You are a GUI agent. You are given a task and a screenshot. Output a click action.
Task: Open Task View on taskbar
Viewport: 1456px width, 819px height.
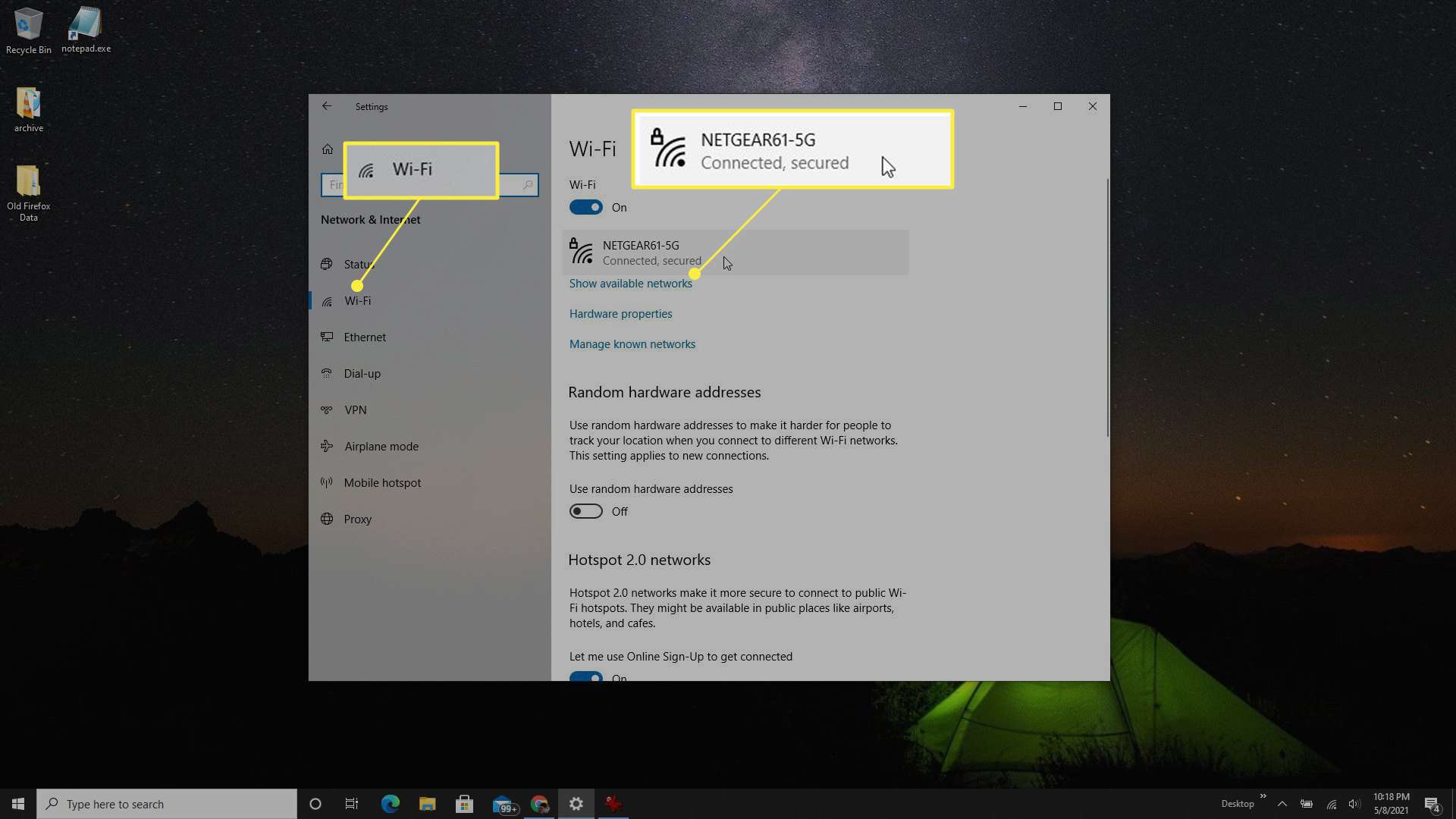[x=352, y=804]
